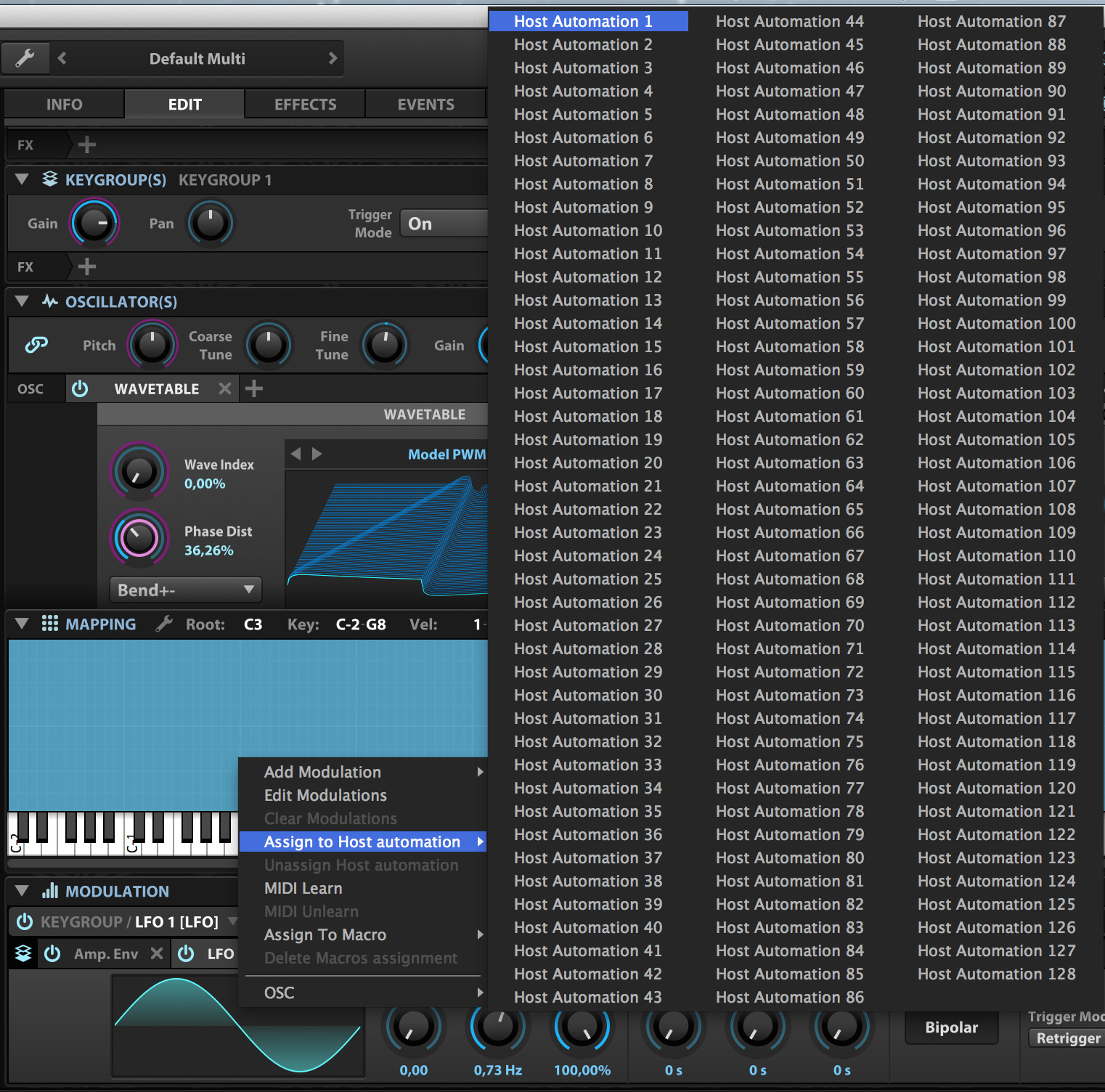Image resolution: width=1105 pixels, height=1092 pixels.
Task: Click the Default Multi preset name
Action: (197, 58)
